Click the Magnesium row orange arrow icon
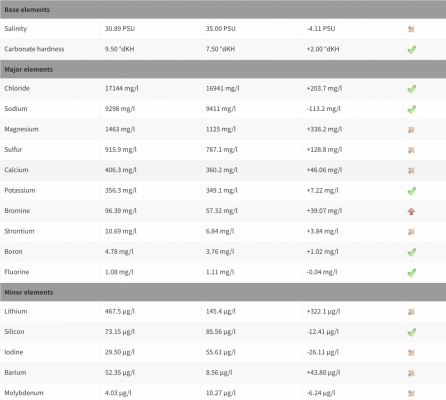This screenshot has height=400, width=446. click(x=411, y=130)
